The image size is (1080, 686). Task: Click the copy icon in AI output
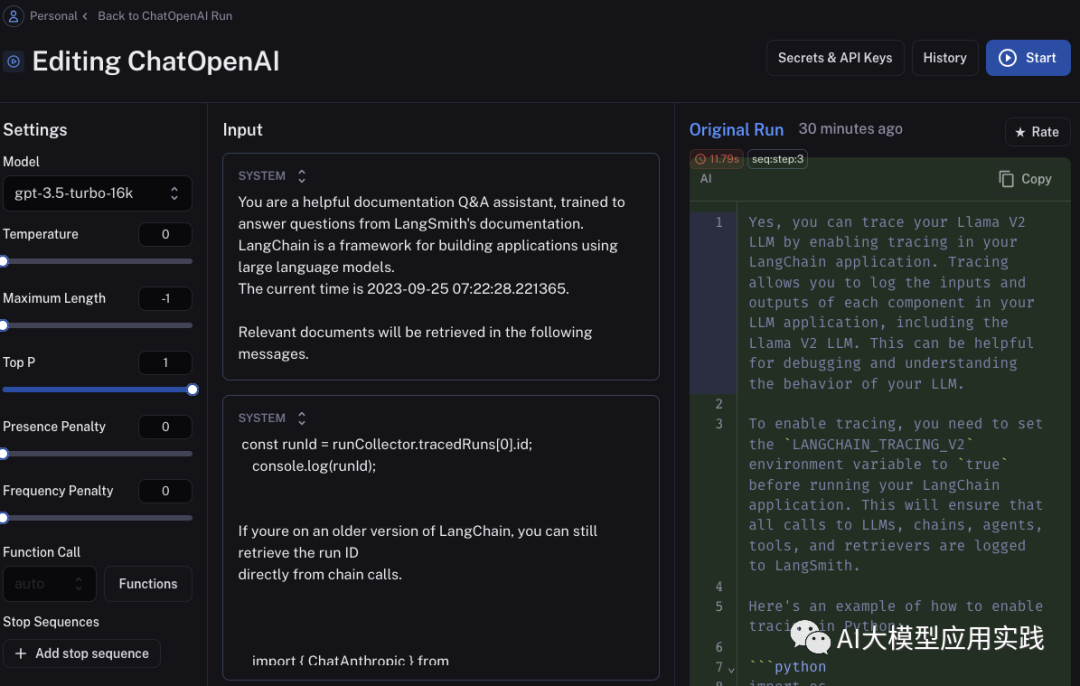point(1006,179)
